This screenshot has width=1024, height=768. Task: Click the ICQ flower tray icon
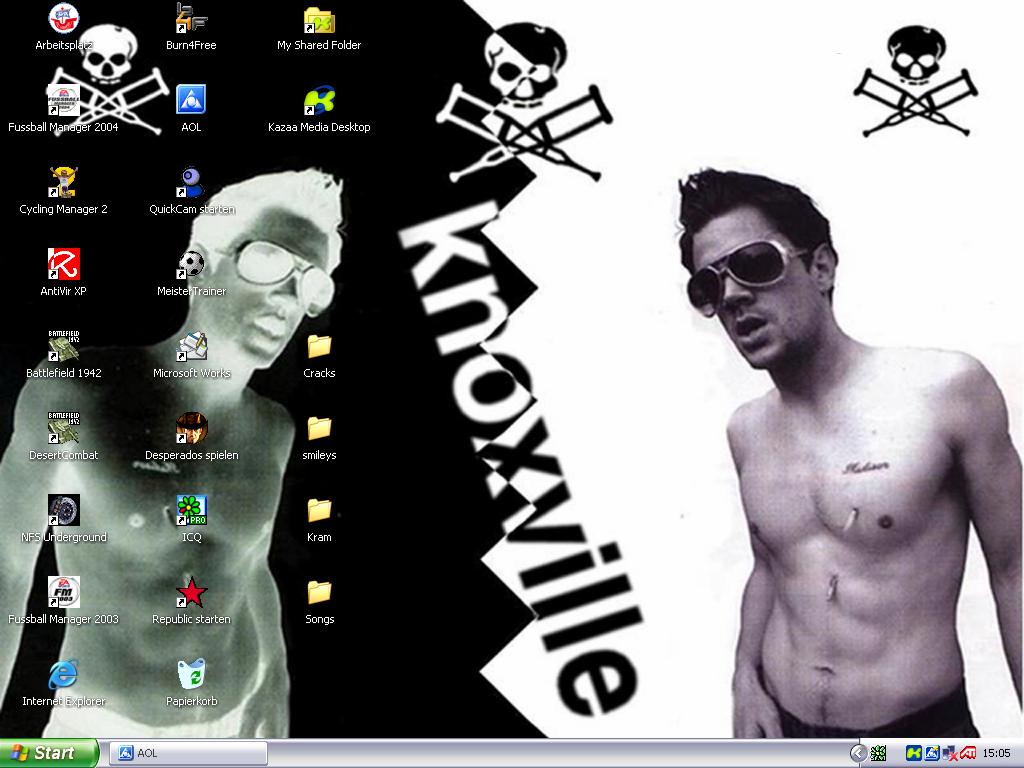coord(879,754)
